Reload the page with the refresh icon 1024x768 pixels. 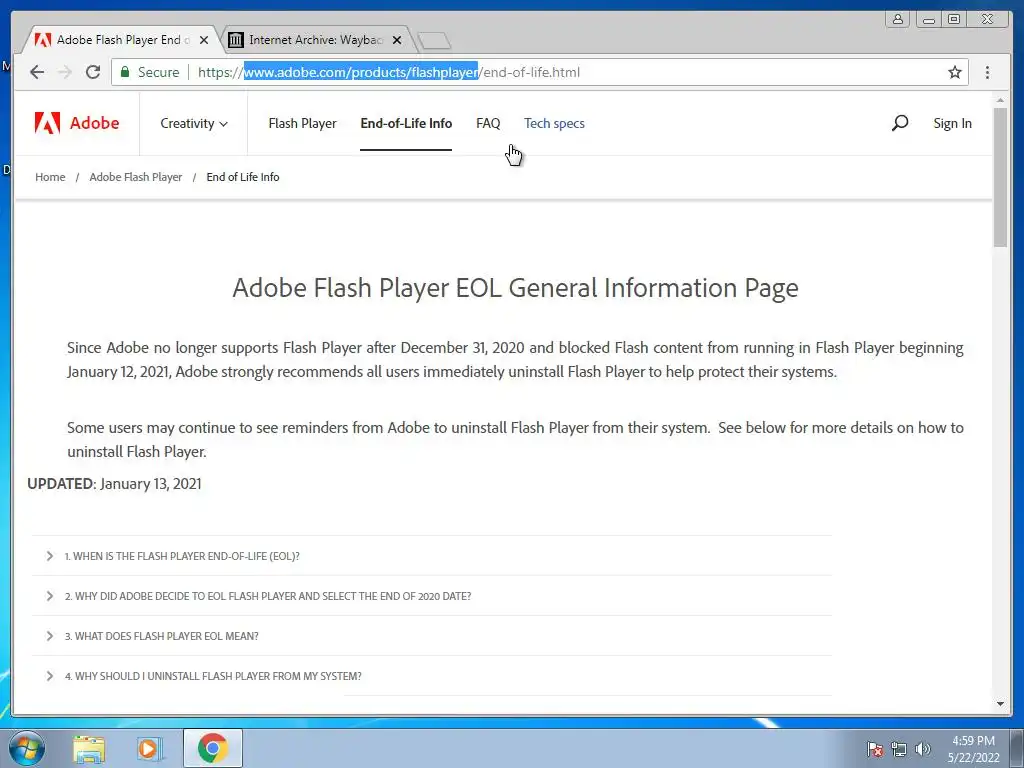(x=93, y=72)
